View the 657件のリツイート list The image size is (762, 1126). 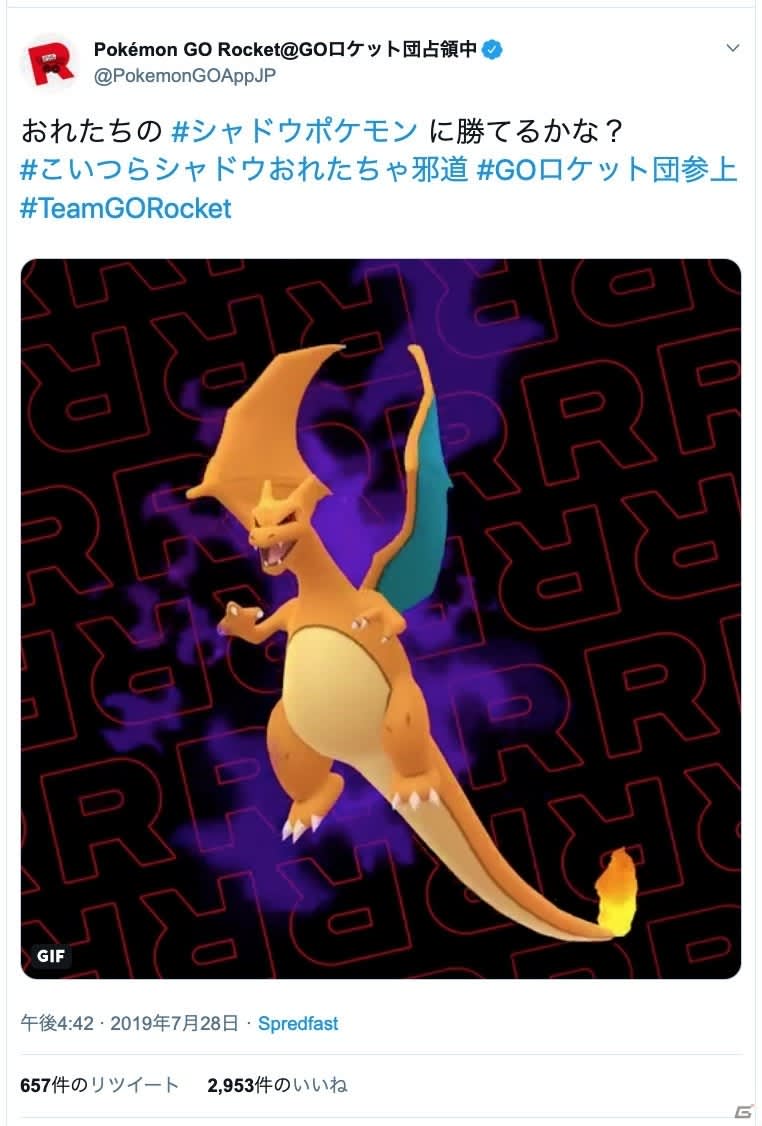(99, 1084)
